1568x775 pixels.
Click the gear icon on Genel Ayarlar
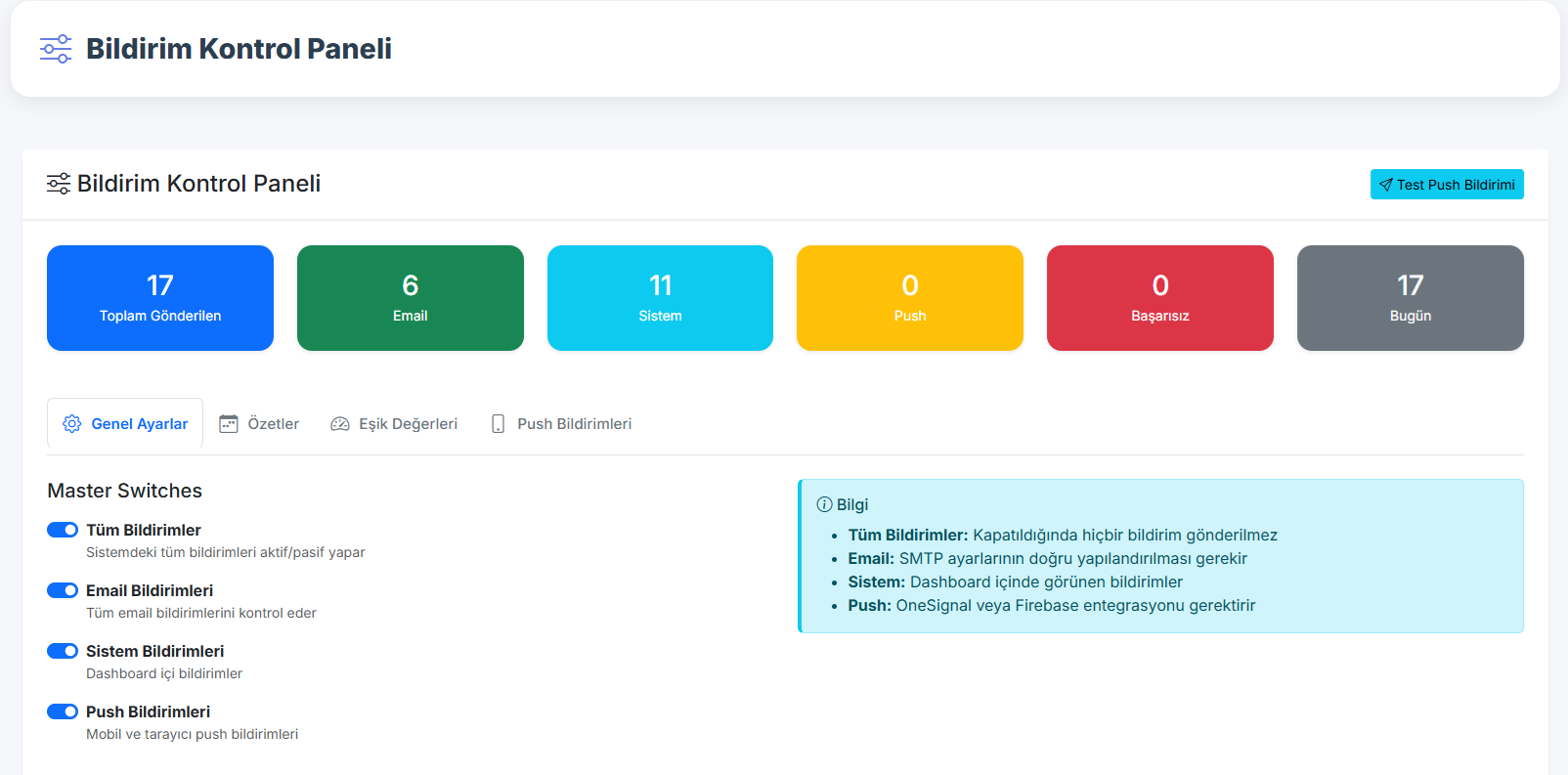pos(72,424)
